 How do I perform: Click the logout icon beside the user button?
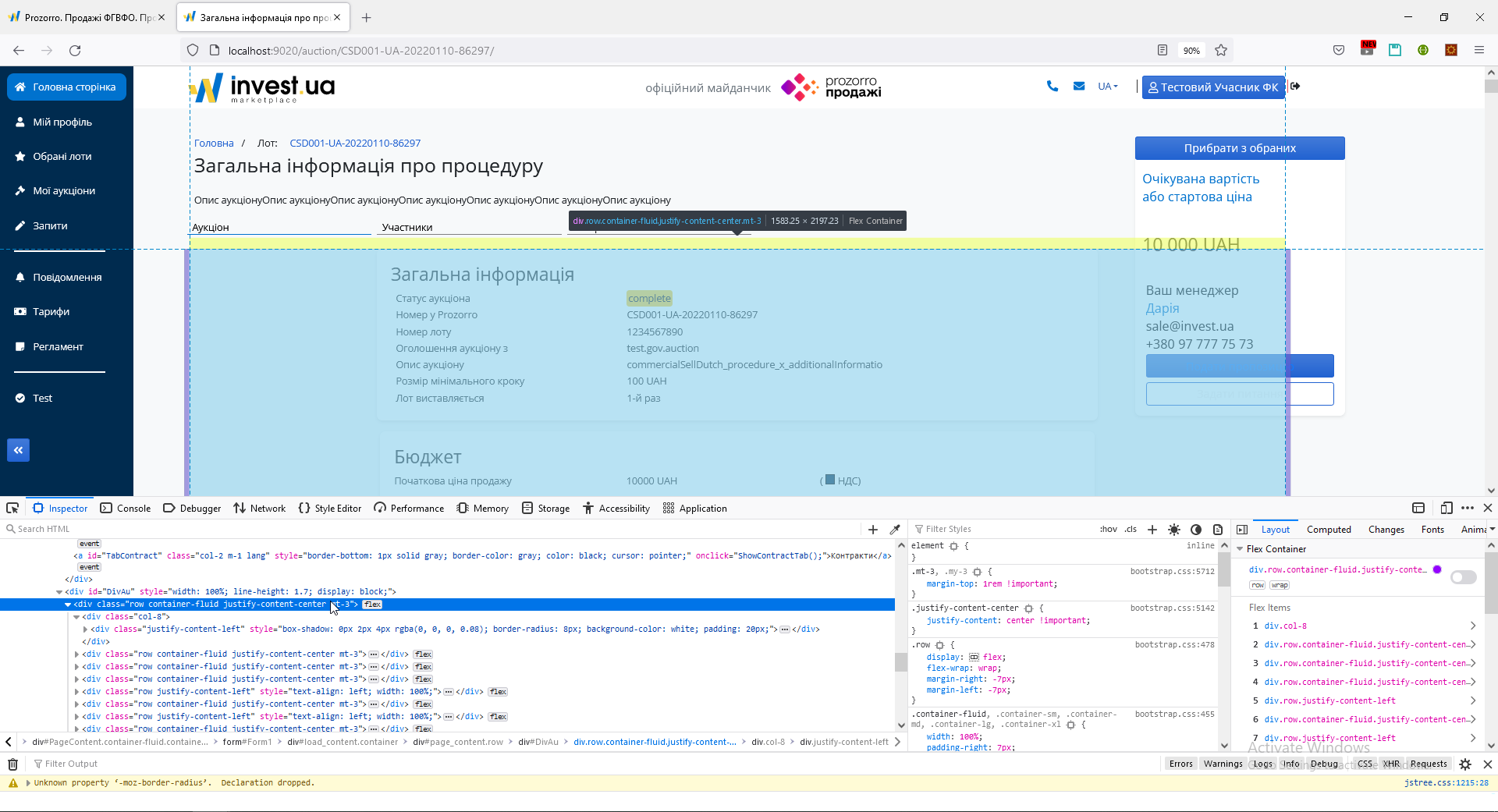coord(1295,87)
